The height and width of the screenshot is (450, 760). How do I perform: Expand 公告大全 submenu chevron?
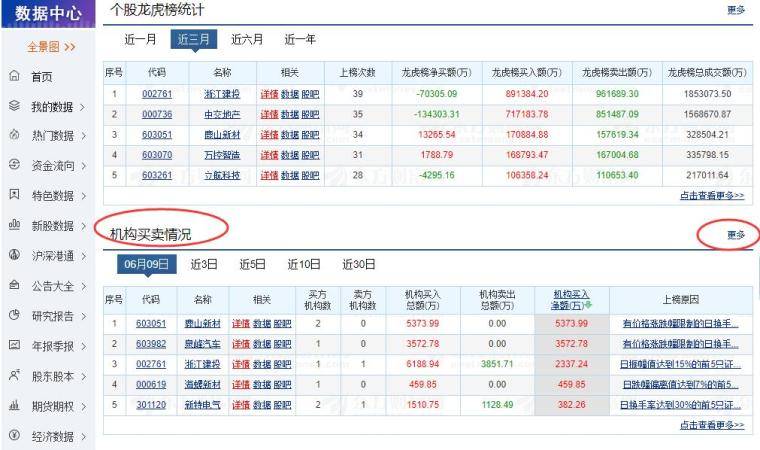pos(83,287)
